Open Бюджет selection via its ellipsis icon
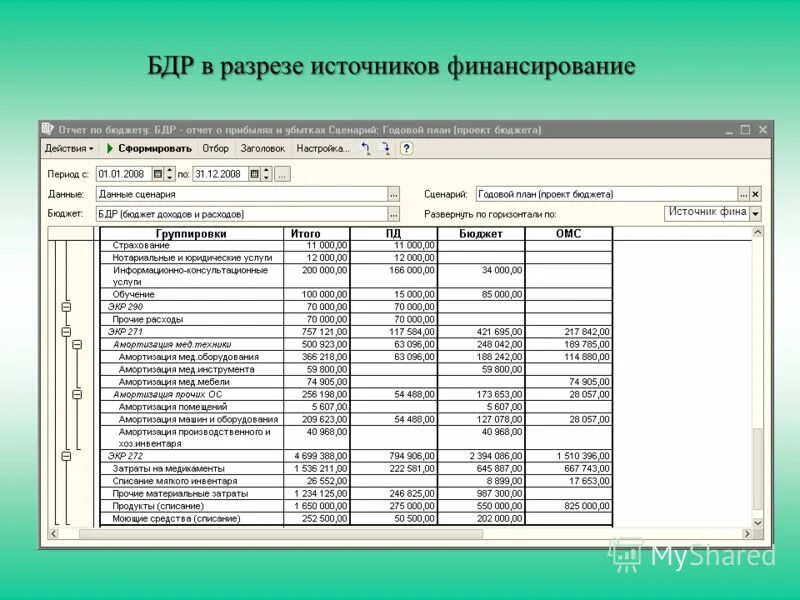Viewport: 800px width, 600px height. (x=395, y=215)
